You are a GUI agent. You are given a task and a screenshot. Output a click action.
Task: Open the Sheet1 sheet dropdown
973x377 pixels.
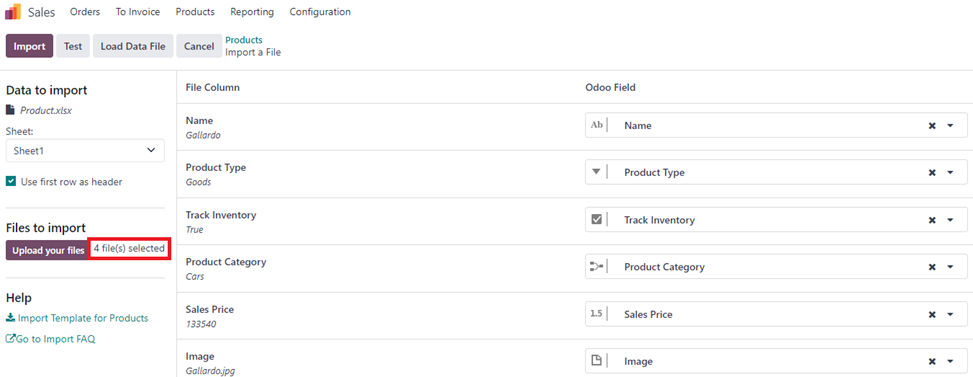[85, 150]
